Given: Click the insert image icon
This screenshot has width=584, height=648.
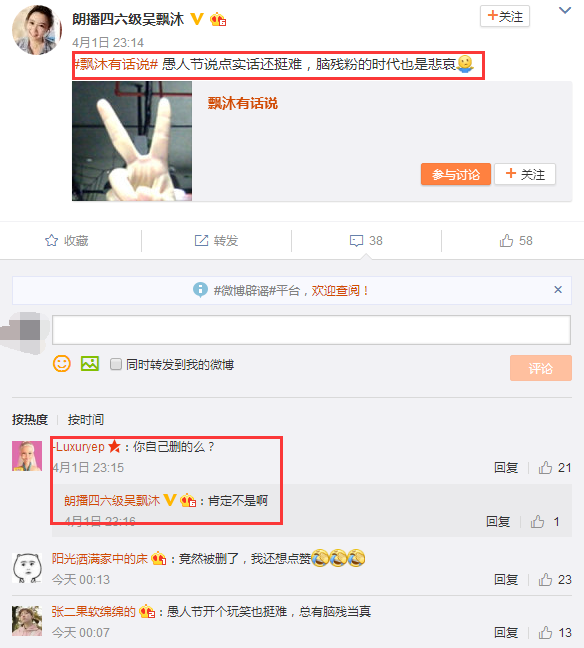Looking at the screenshot, I should (x=90, y=364).
